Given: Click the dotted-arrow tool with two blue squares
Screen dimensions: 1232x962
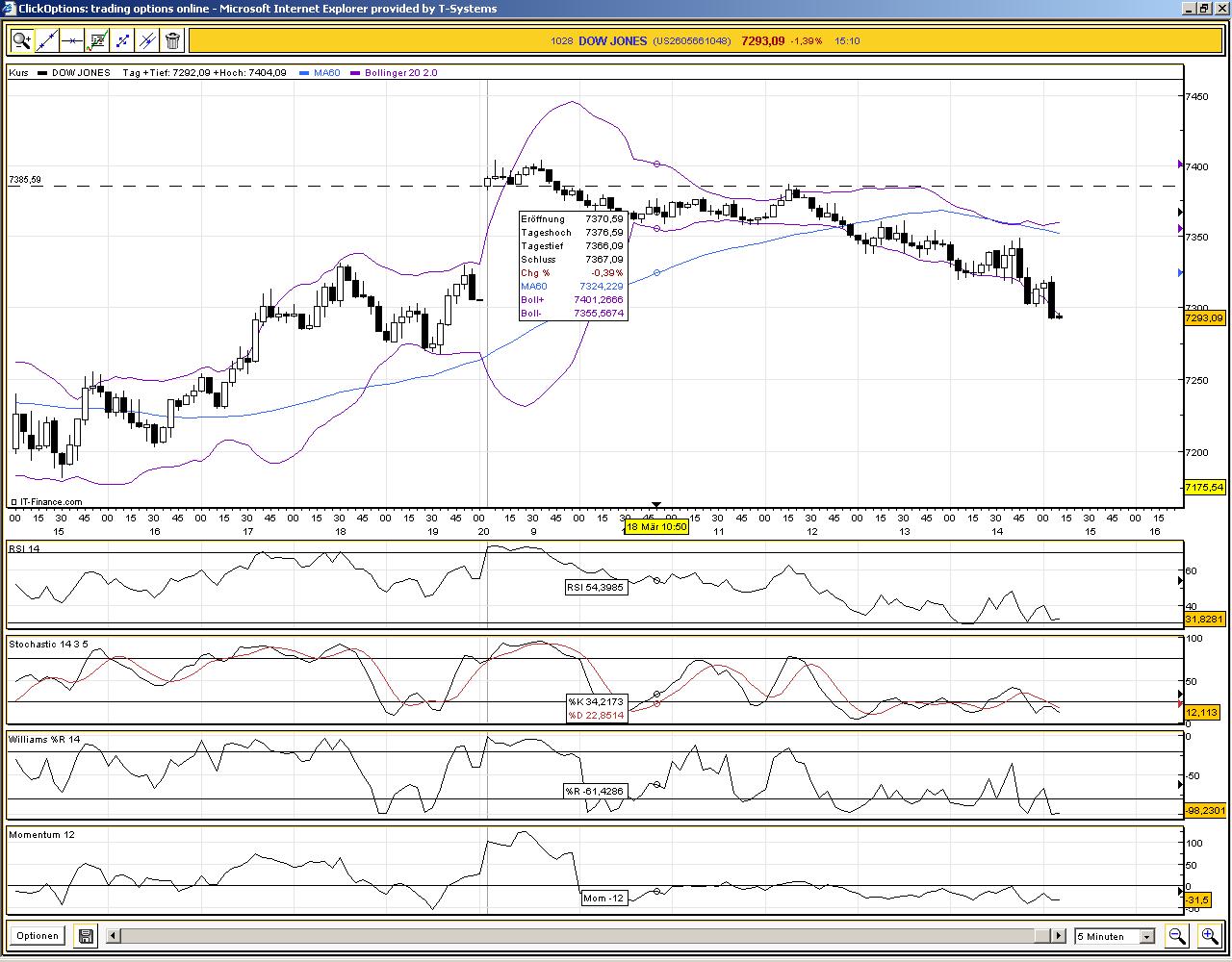Looking at the screenshot, I should pos(122,40).
